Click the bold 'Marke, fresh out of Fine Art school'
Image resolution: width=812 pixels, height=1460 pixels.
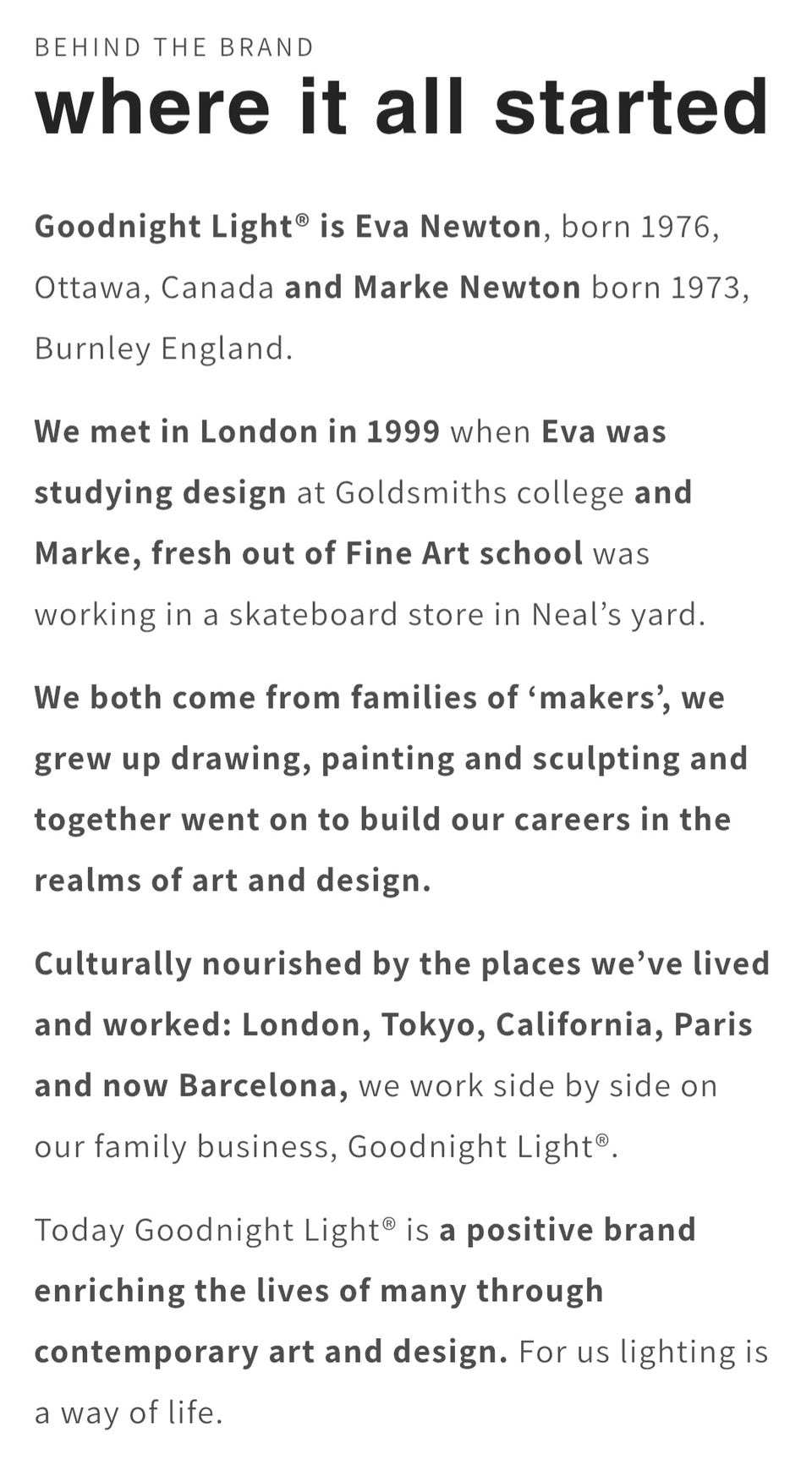[x=309, y=553]
